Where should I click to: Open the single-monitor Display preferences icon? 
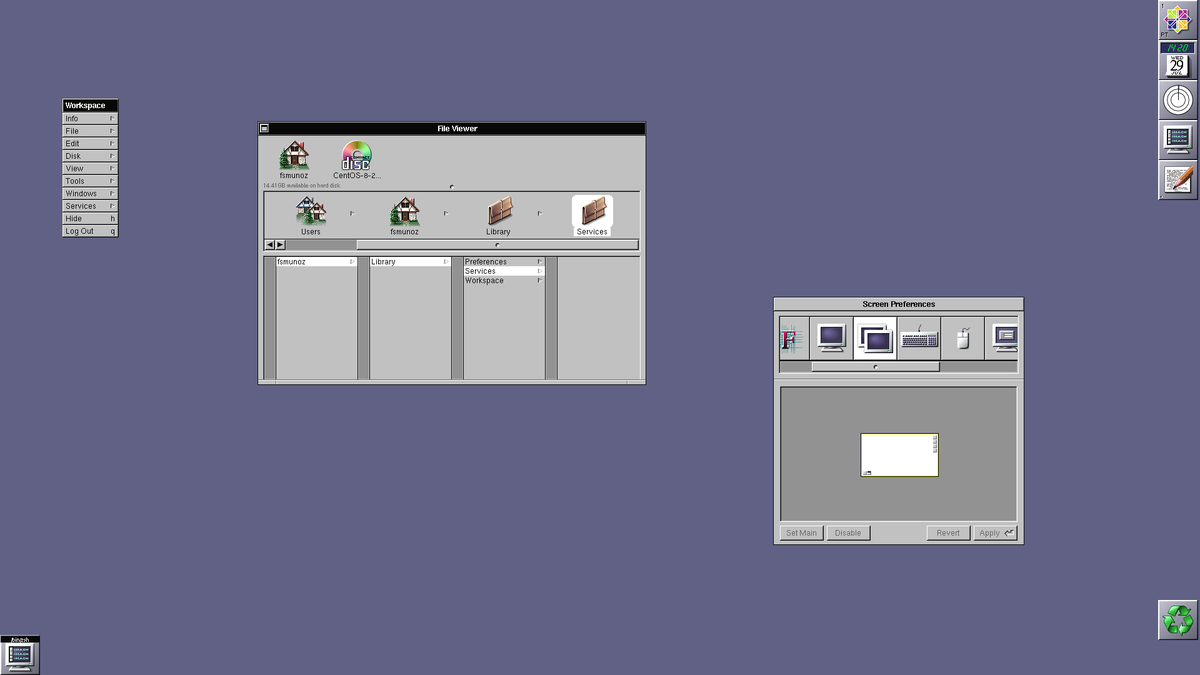click(x=832, y=338)
